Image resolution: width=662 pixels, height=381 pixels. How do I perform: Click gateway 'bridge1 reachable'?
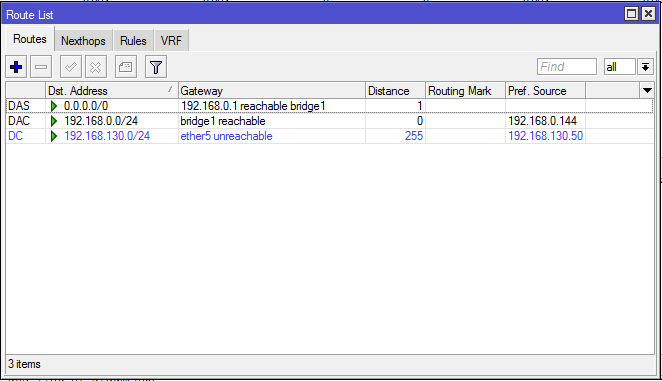point(223,121)
